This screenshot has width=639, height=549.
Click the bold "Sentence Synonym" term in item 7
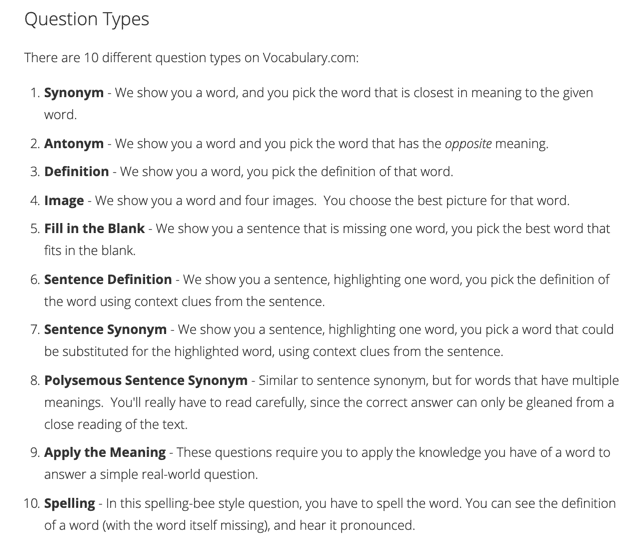click(105, 329)
